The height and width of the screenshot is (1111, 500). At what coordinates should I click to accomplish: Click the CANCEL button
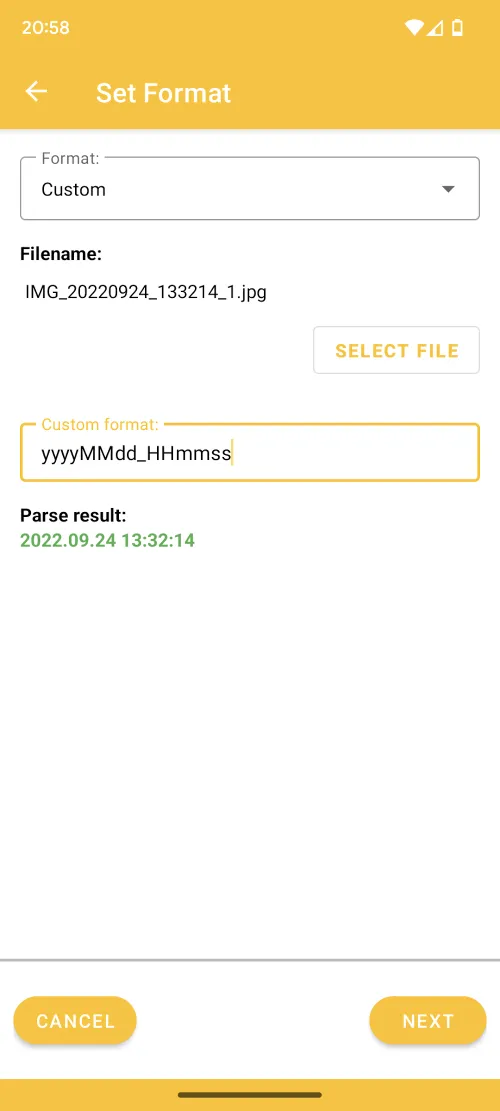point(75,1020)
